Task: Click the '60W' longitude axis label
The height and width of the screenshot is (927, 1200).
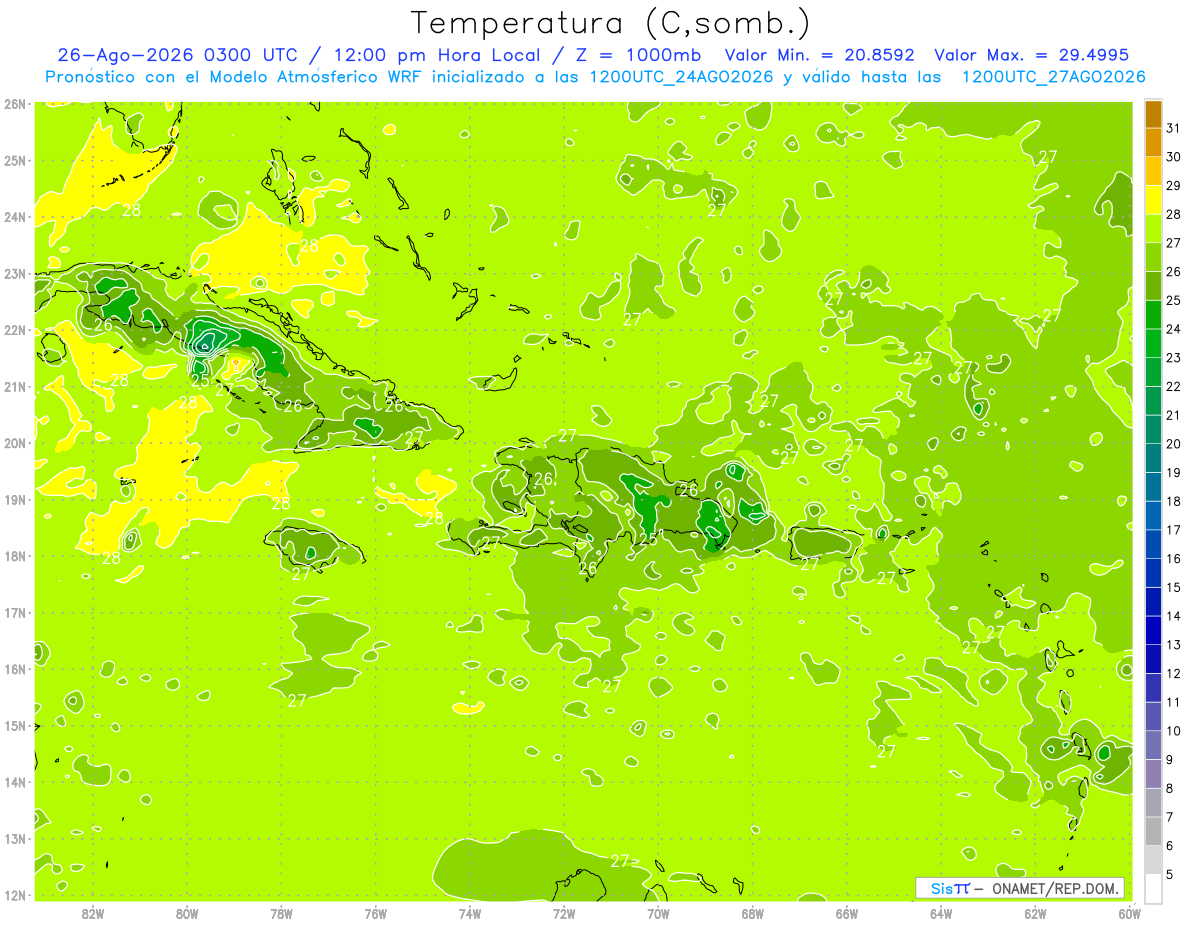Action: click(x=1129, y=914)
